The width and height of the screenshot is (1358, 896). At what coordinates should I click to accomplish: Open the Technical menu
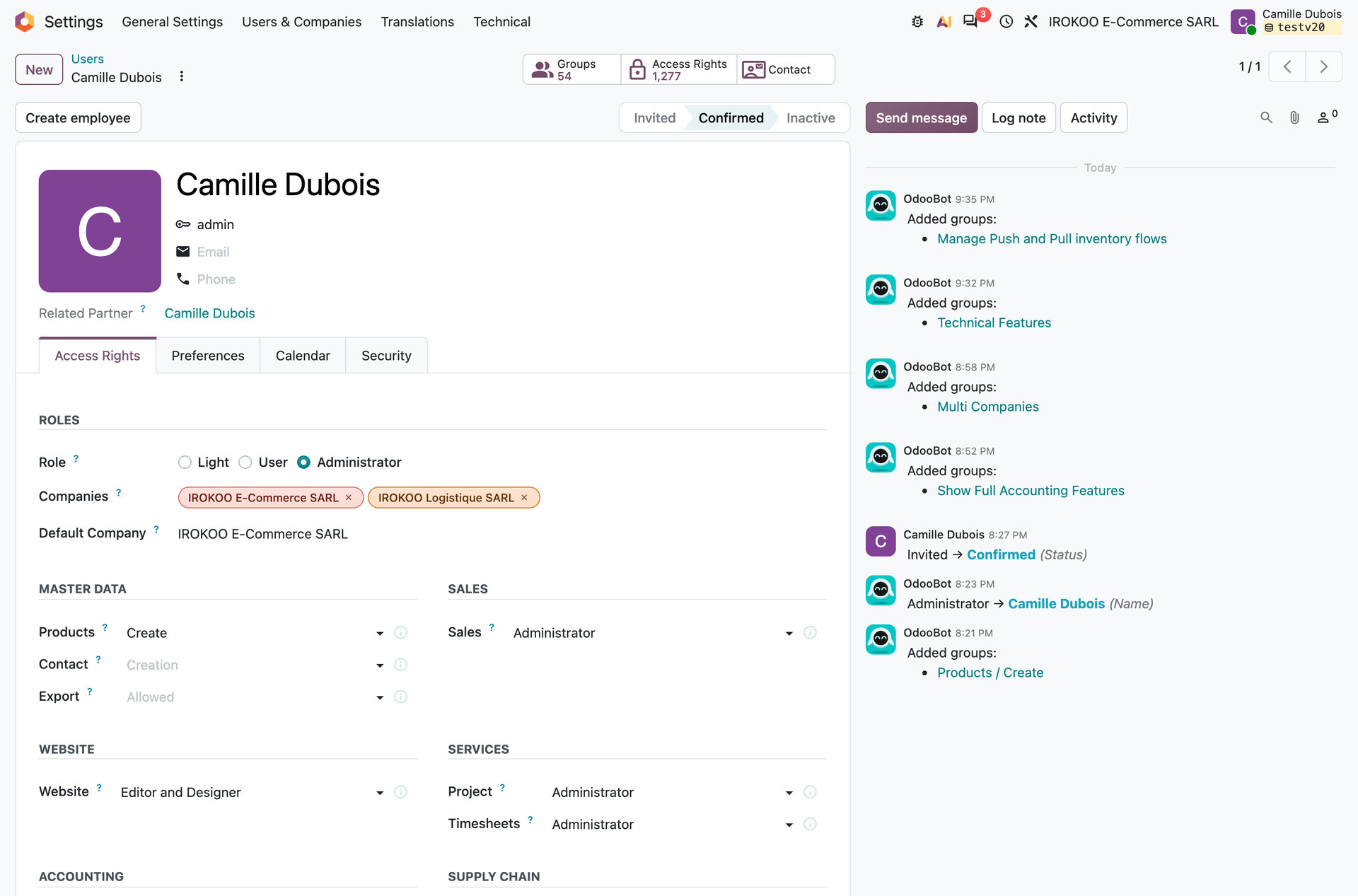click(x=501, y=21)
